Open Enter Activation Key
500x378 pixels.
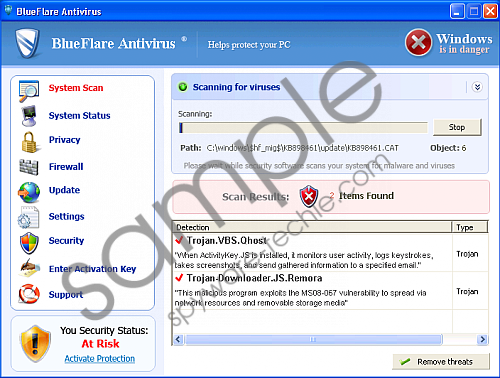coord(92,269)
